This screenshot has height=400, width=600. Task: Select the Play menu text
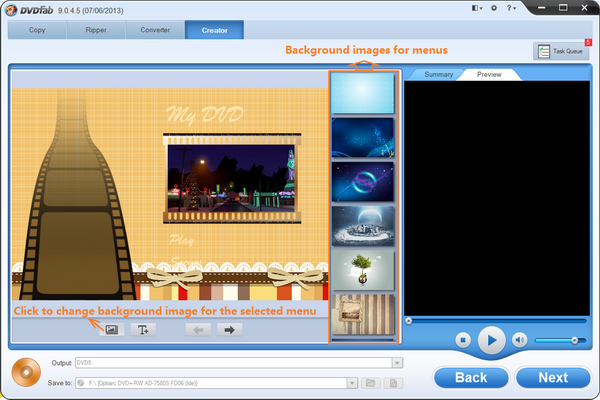click(182, 240)
